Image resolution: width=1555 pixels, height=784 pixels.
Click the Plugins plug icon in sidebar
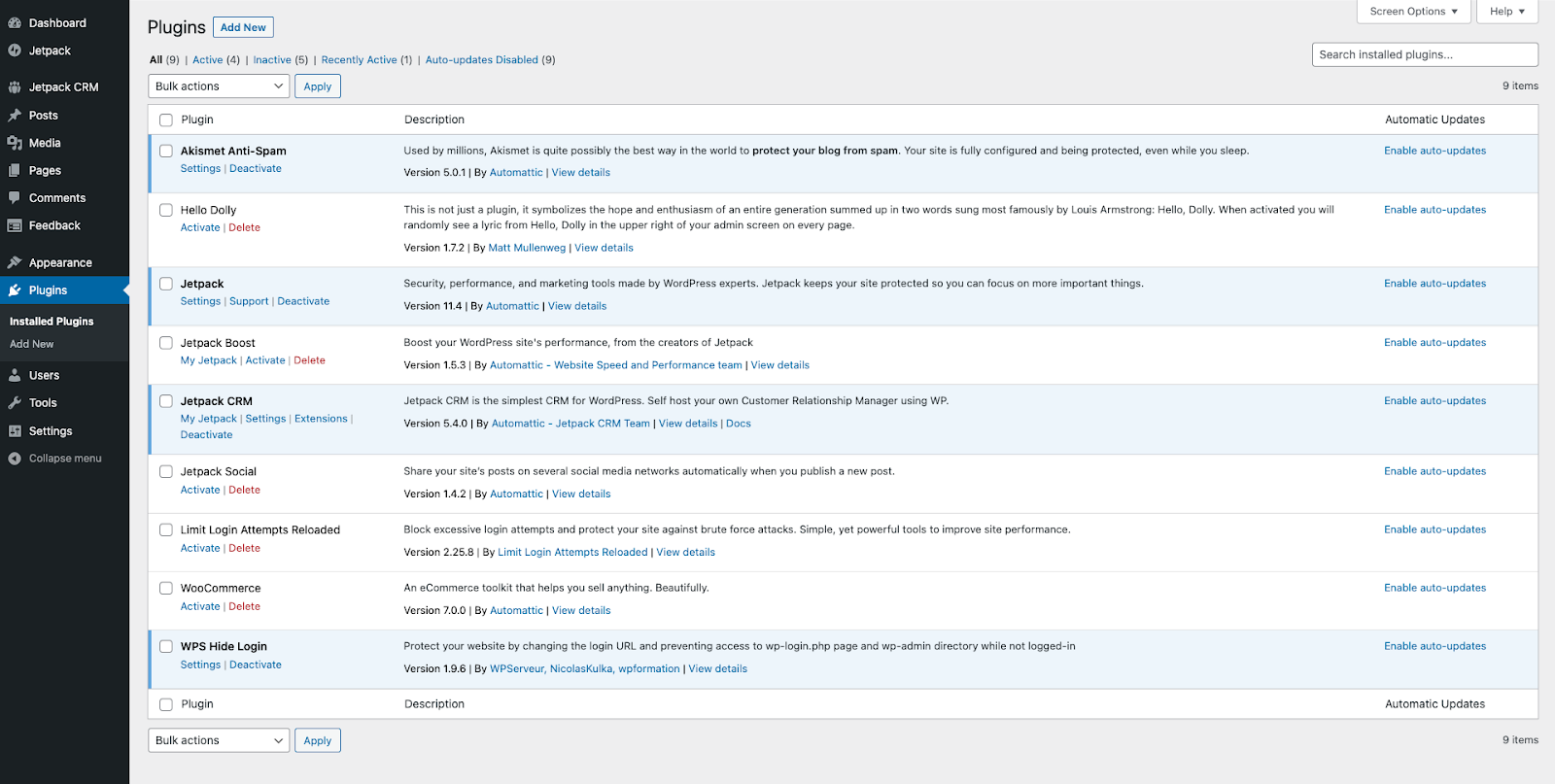click(15, 290)
